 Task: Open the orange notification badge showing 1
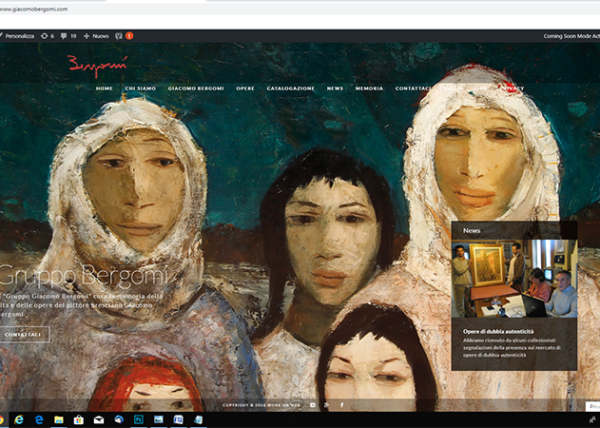129,36
